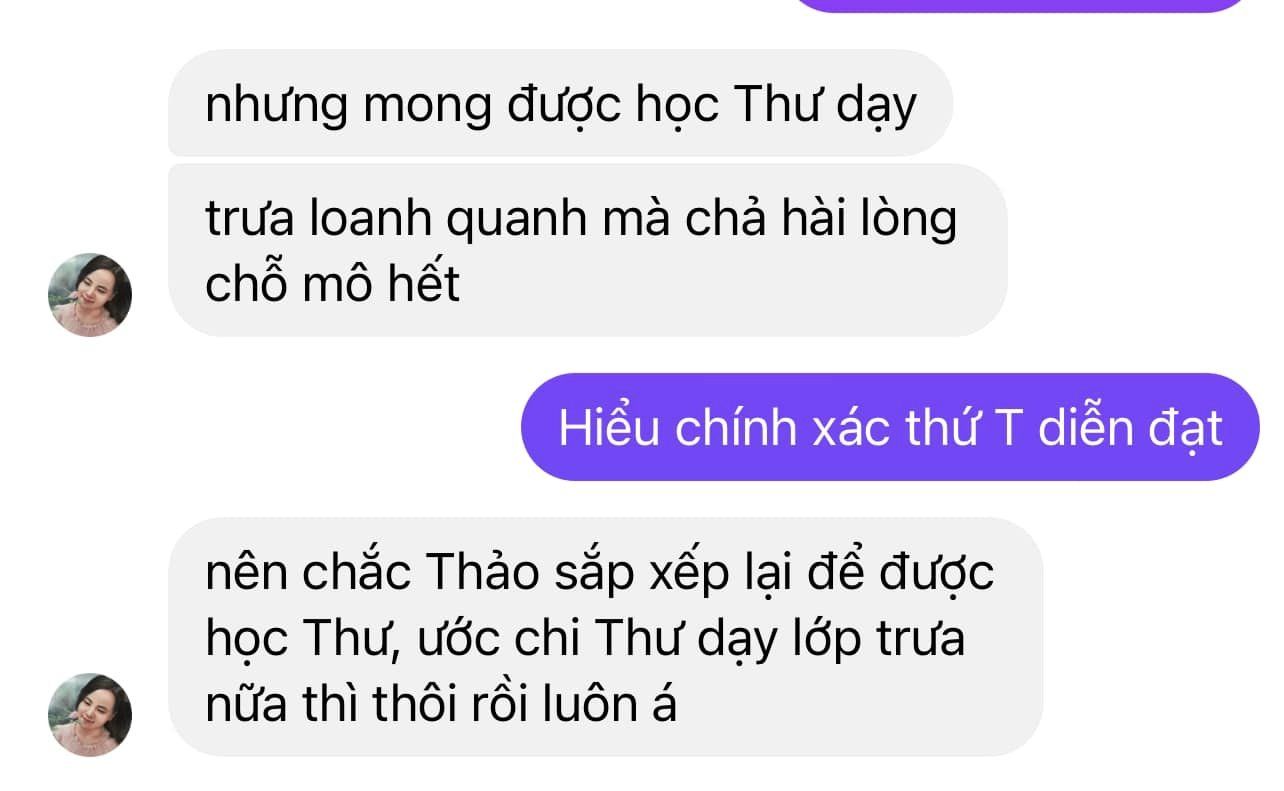
Task: Click the words 'diễn đạt' in the purple bubble
Action: click(x=1131, y=428)
